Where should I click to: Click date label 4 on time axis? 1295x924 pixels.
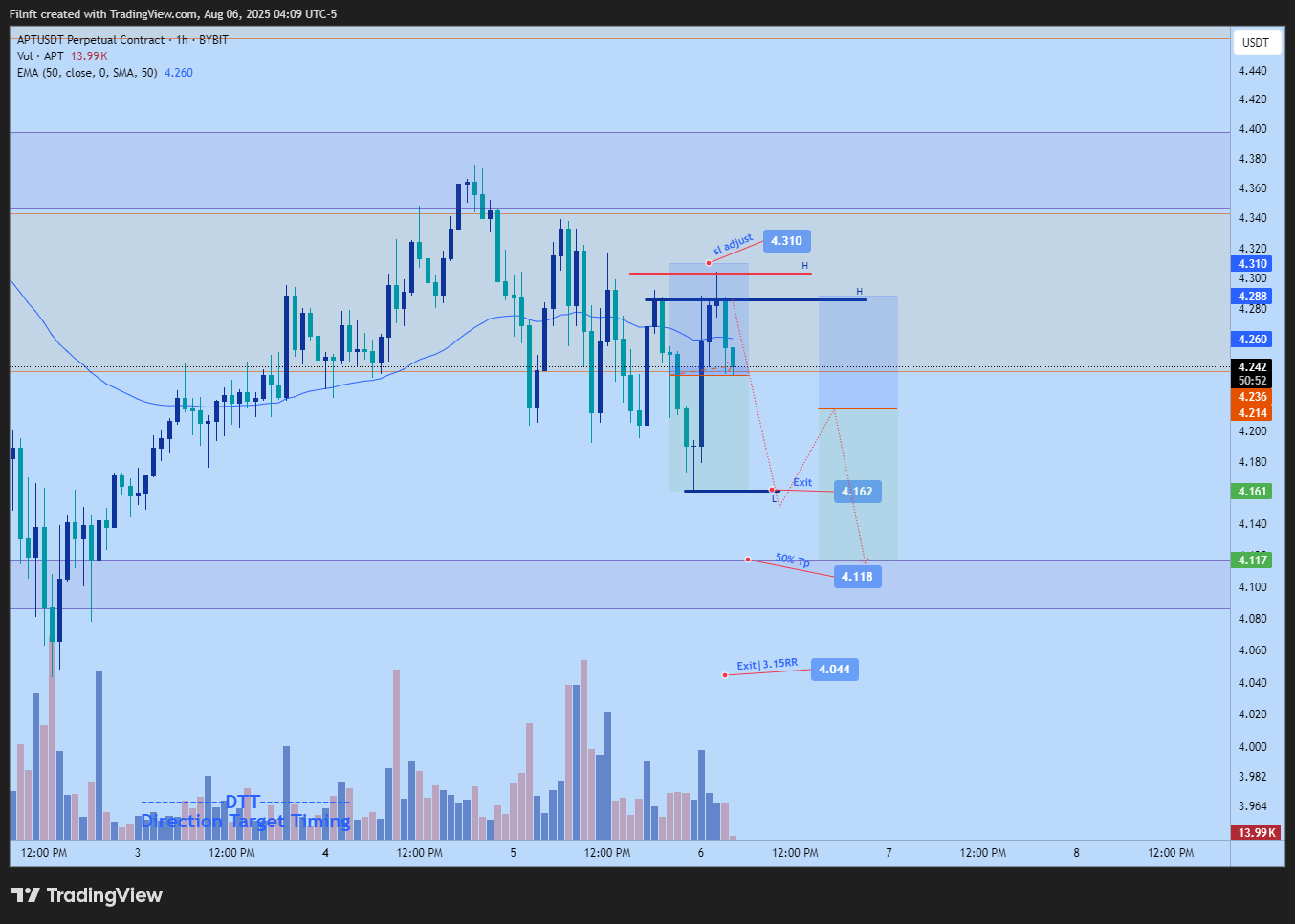(325, 853)
